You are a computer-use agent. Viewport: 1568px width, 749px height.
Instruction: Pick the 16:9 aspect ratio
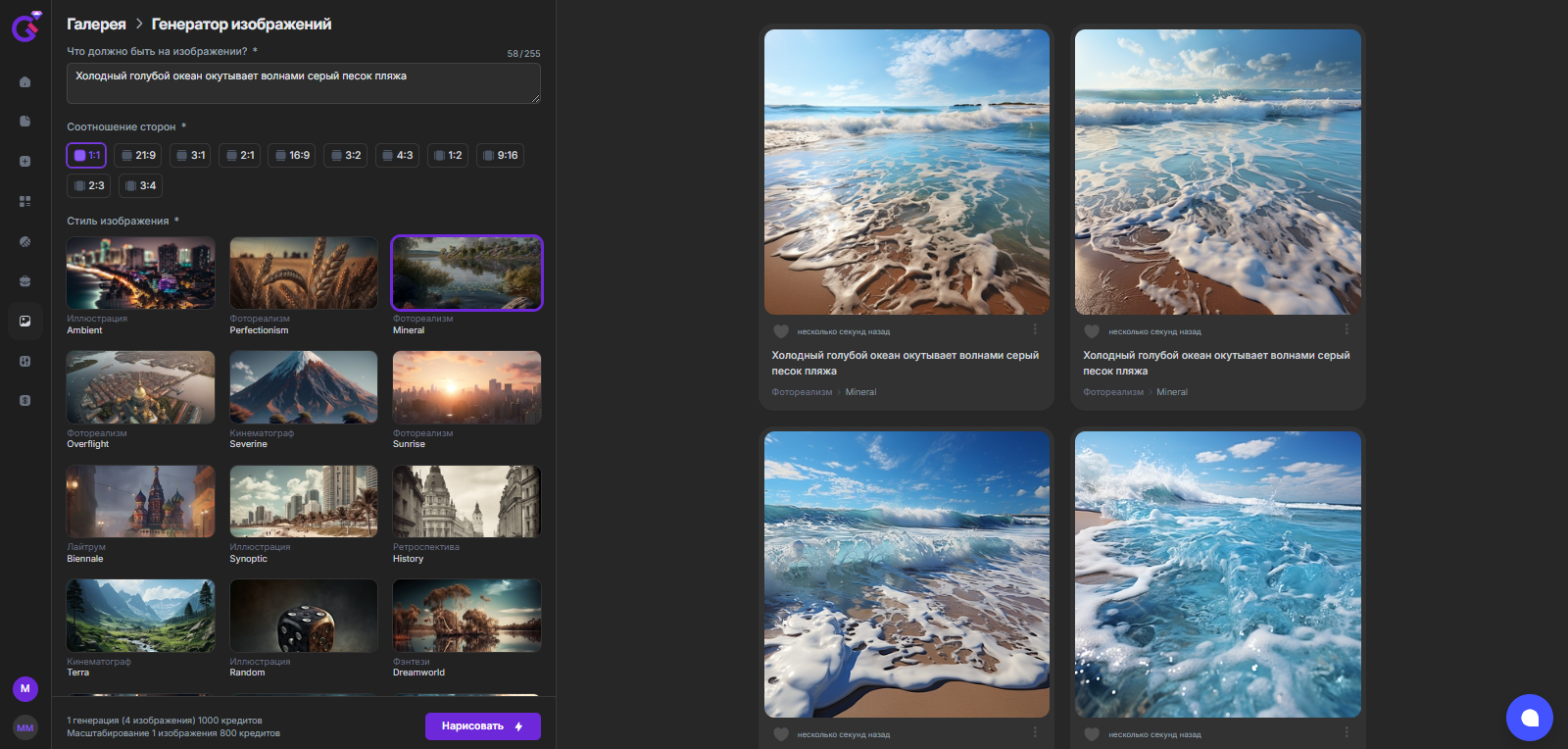292,155
